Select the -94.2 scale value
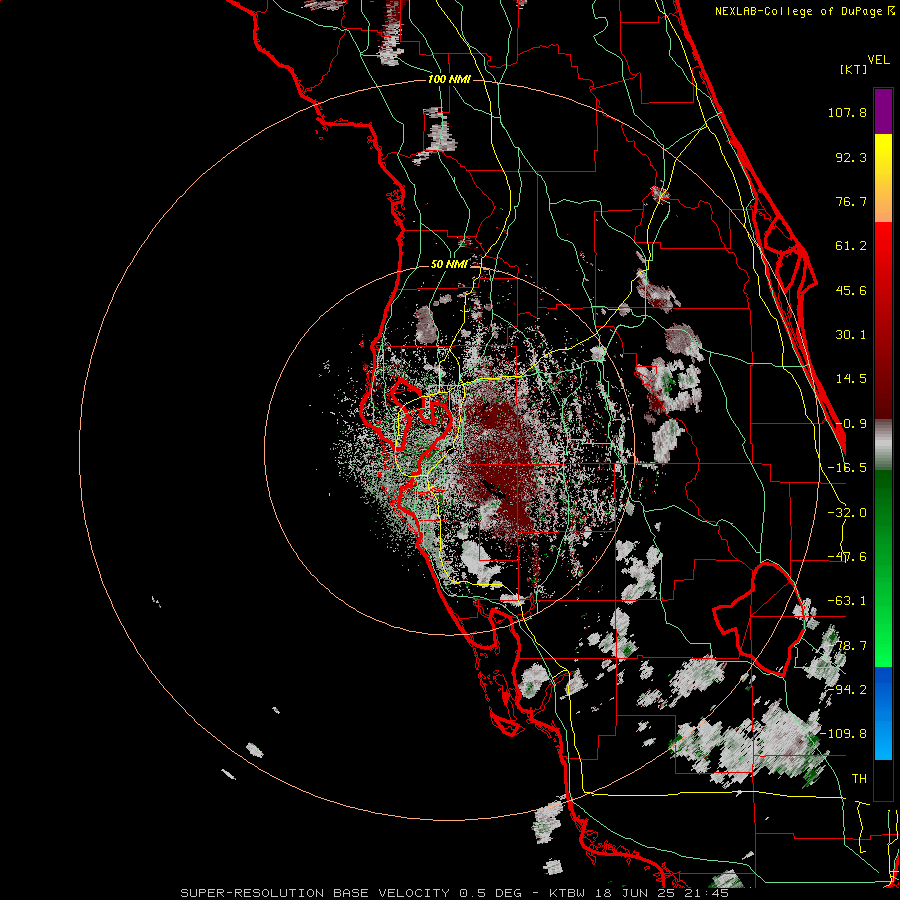This screenshot has width=900, height=900. (847, 689)
